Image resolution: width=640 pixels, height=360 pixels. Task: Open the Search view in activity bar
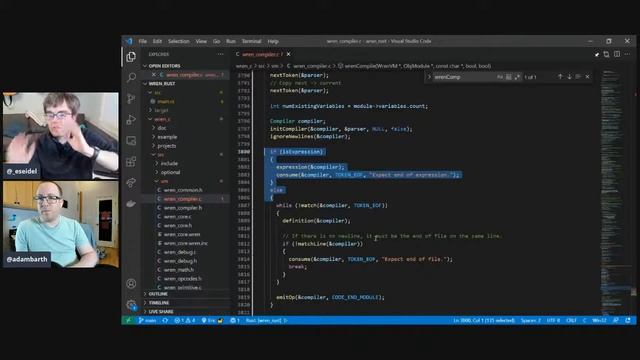coord(131,77)
